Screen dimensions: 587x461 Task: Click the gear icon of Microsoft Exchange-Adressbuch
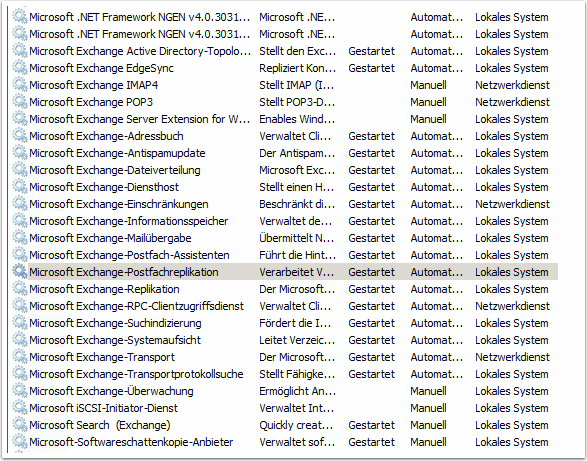coord(19,135)
